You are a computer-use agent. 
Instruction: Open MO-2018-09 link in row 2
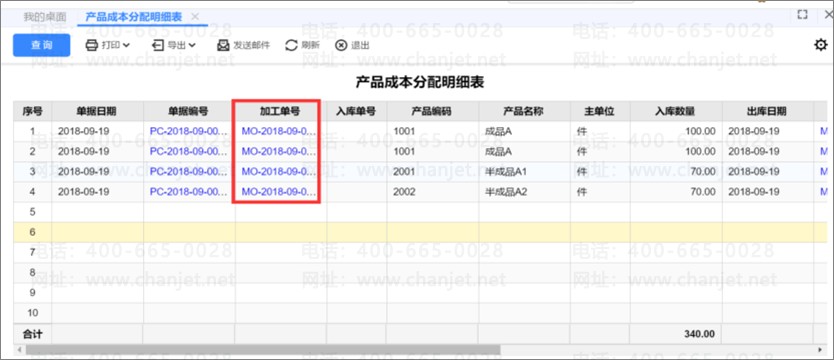(x=279, y=151)
